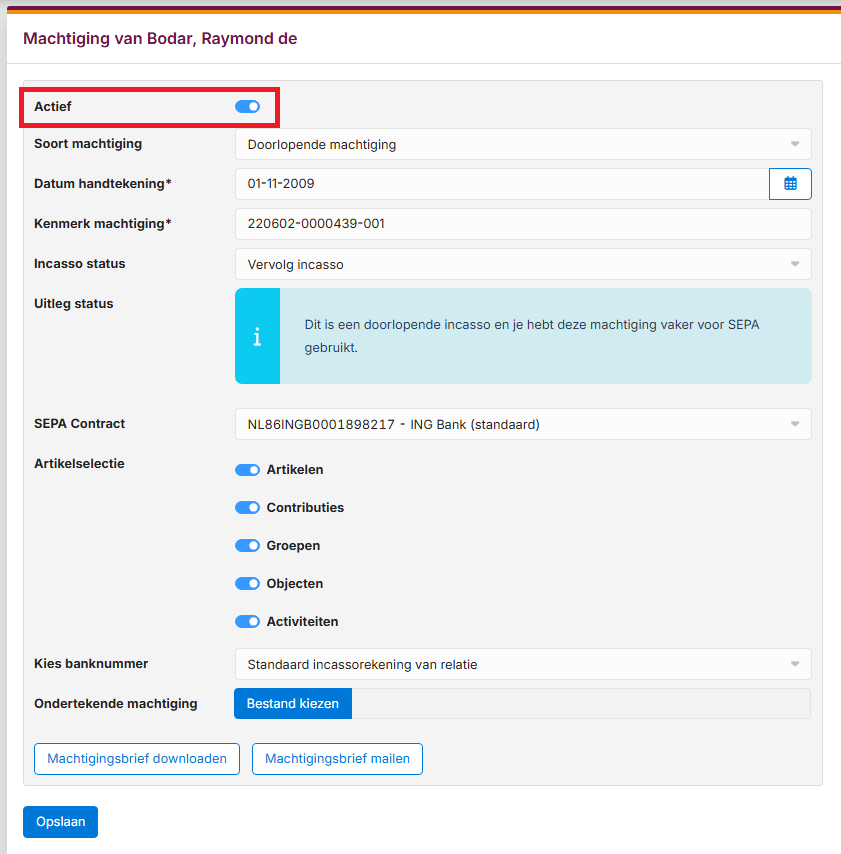The image size is (841, 854).
Task: Toggle the Actief switch off
Action: point(247,107)
